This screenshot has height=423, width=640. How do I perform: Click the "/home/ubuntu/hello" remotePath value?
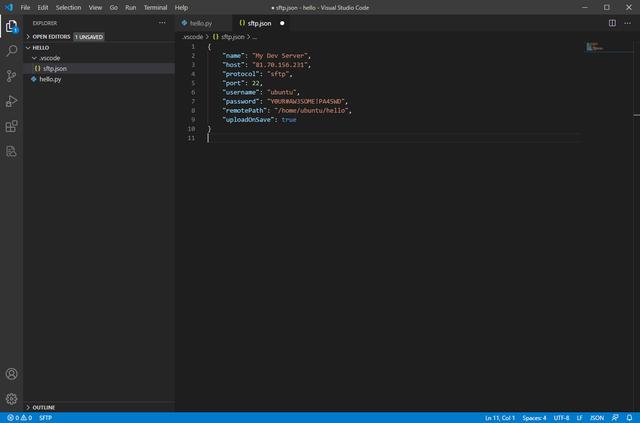click(311, 111)
